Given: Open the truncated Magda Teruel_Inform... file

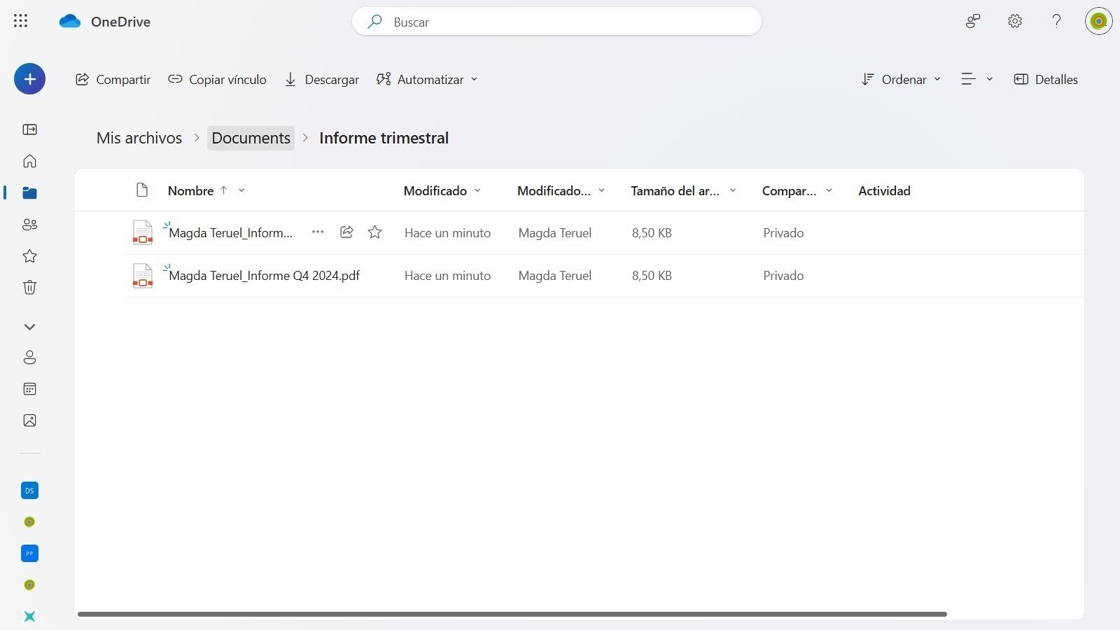Looking at the screenshot, I should [231, 233].
